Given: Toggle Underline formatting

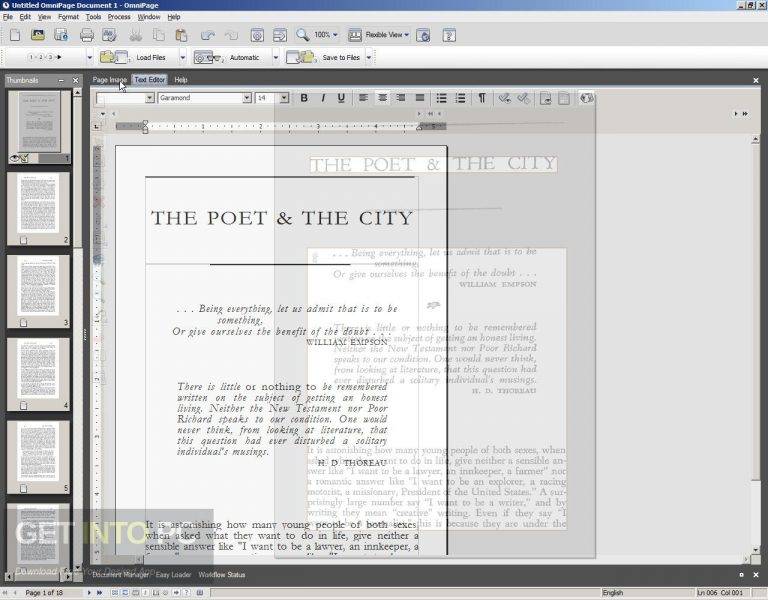Looking at the screenshot, I should click(341, 98).
